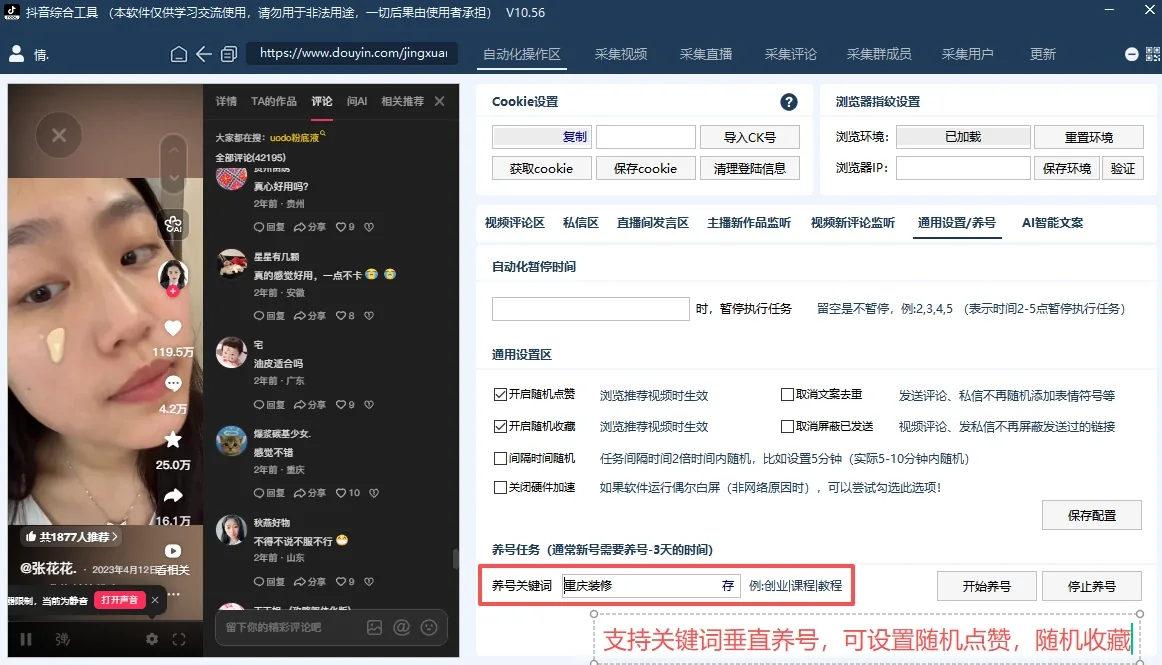Click the 浏览器IP input field
The image size is (1162, 665).
963,168
